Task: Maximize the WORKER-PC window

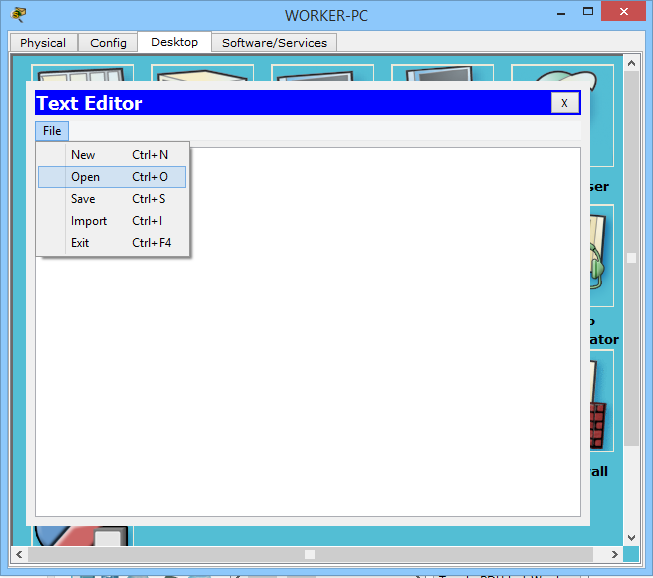Action: coord(588,12)
